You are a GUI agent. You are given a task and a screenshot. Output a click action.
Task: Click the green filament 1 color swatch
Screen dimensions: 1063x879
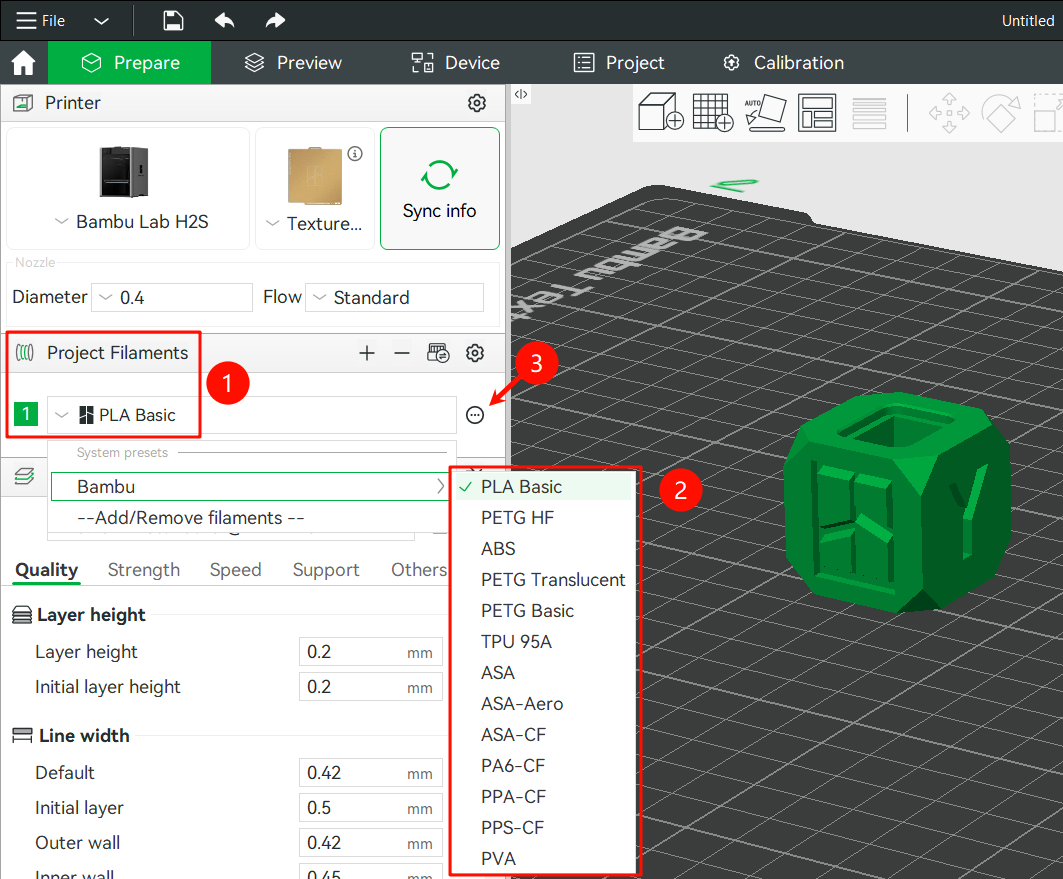point(26,415)
